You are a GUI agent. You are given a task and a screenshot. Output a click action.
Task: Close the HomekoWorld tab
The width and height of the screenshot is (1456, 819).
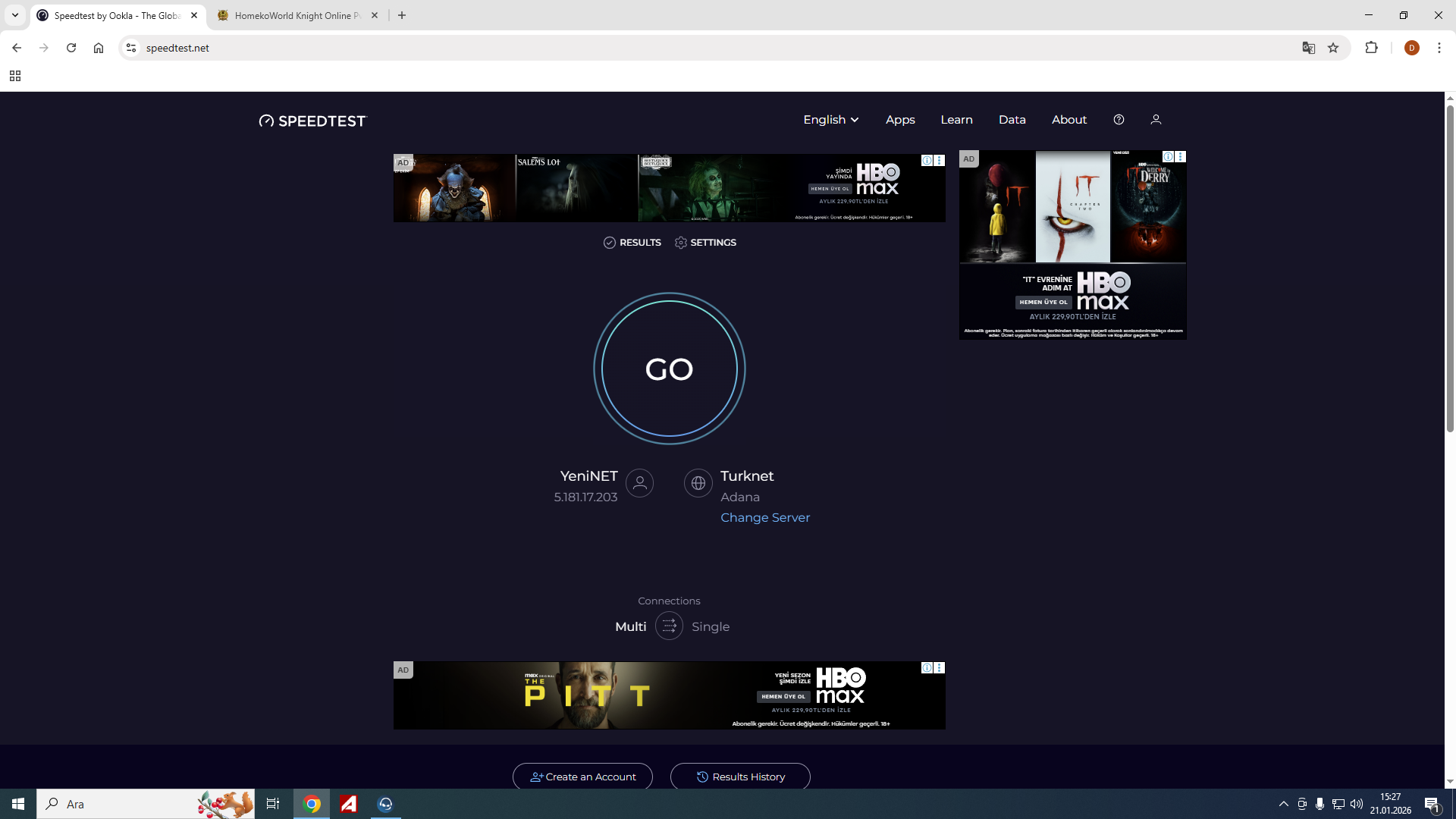pos(375,15)
